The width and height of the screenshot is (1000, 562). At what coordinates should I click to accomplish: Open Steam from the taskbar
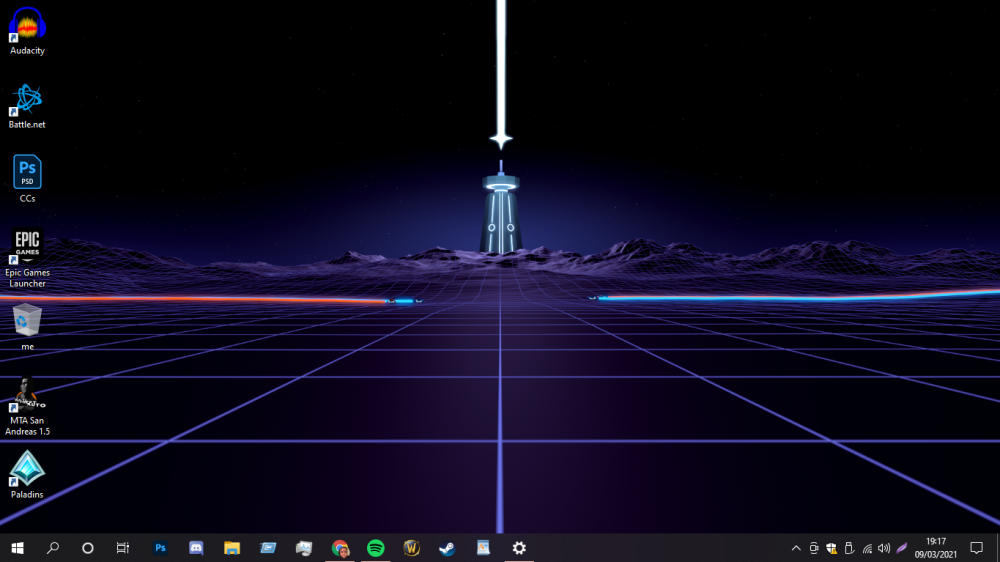point(447,548)
